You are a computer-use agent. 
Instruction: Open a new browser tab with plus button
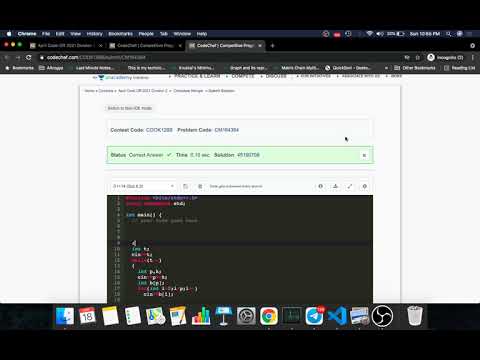tap(272, 45)
